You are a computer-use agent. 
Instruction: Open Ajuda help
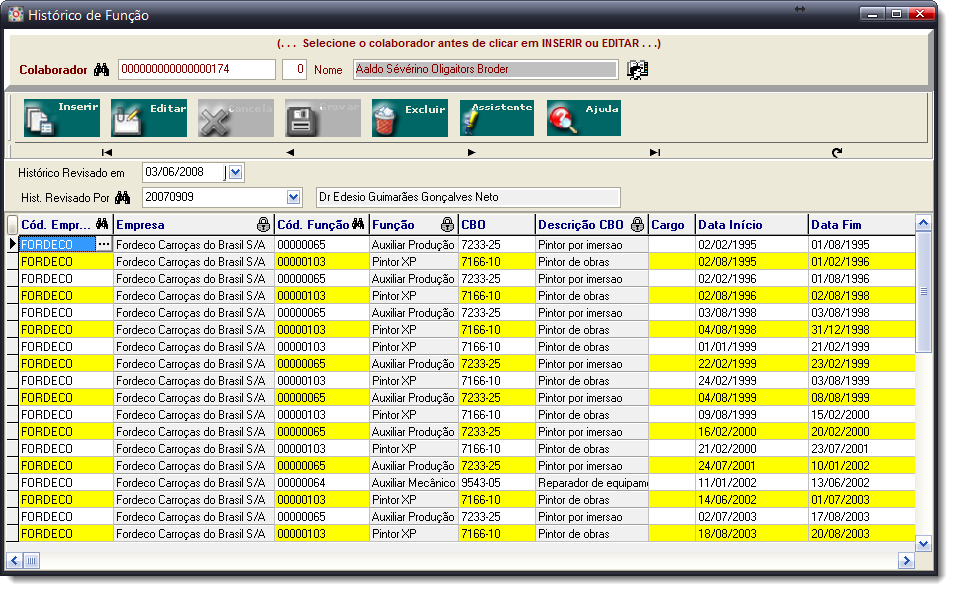pyautogui.click(x=583, y=118)
